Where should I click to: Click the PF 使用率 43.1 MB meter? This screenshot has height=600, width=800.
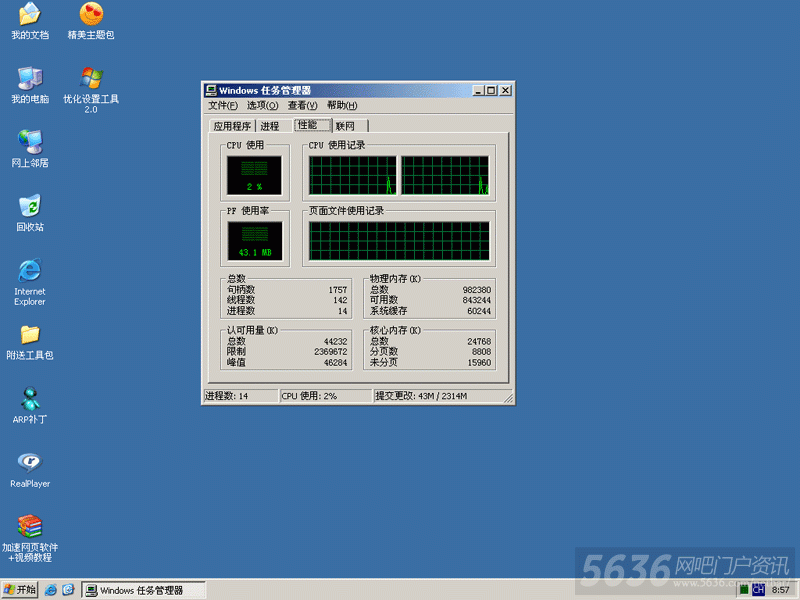255,241
